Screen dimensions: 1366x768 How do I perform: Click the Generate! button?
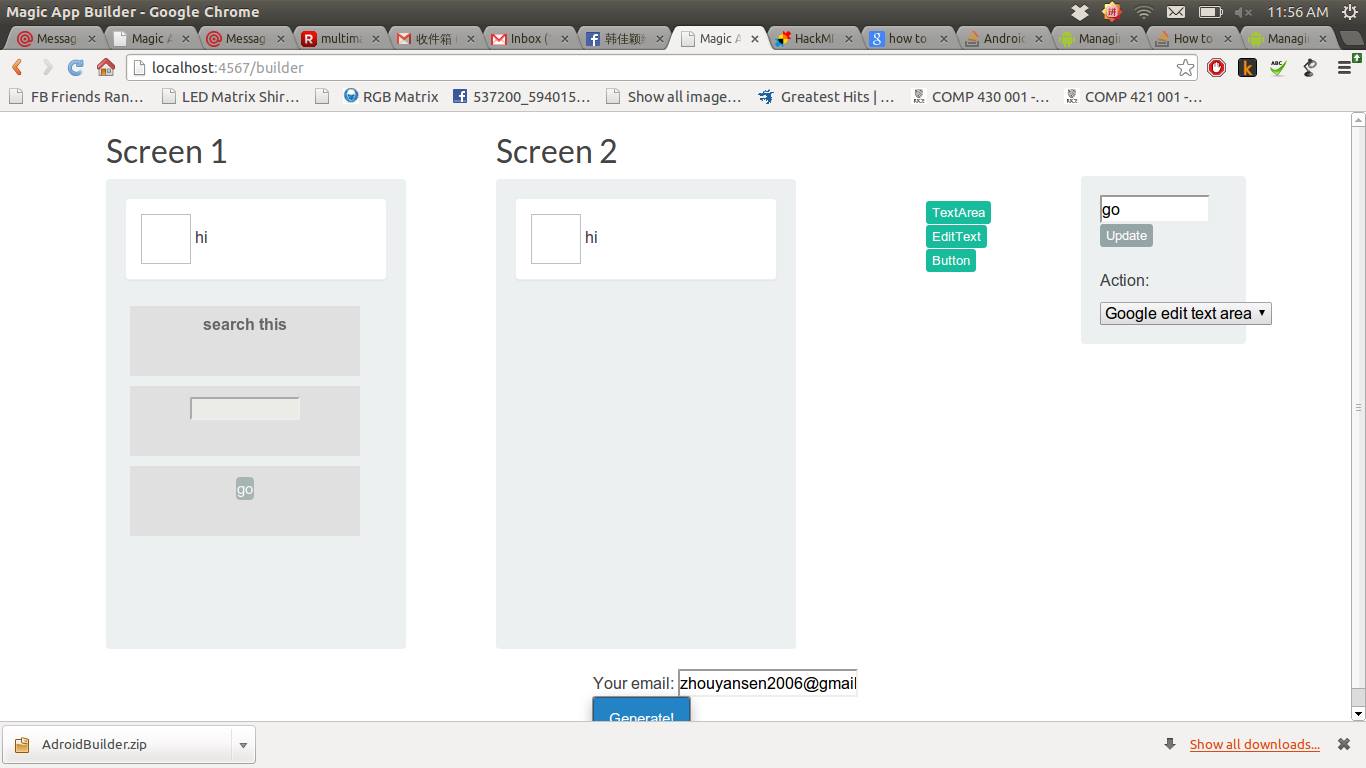point(641,711)
